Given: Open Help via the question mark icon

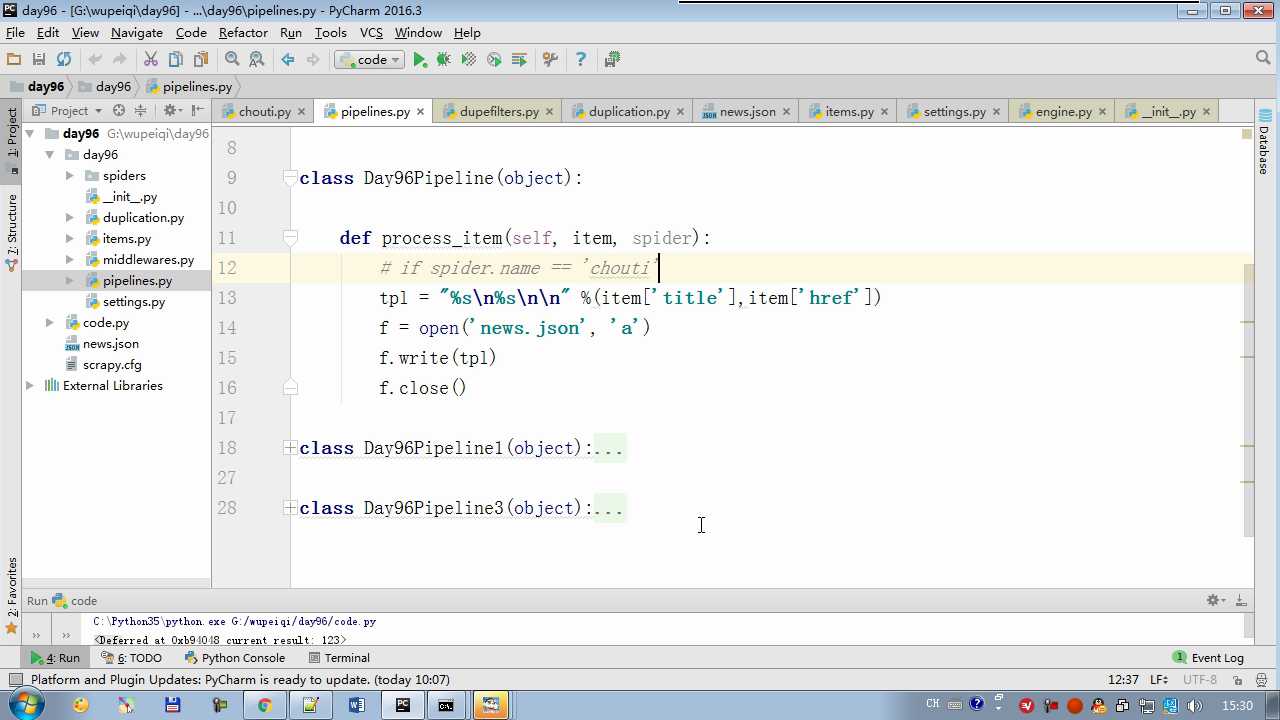Looking at the screenshot, I should pyautogui.click(x=580, y=60).
